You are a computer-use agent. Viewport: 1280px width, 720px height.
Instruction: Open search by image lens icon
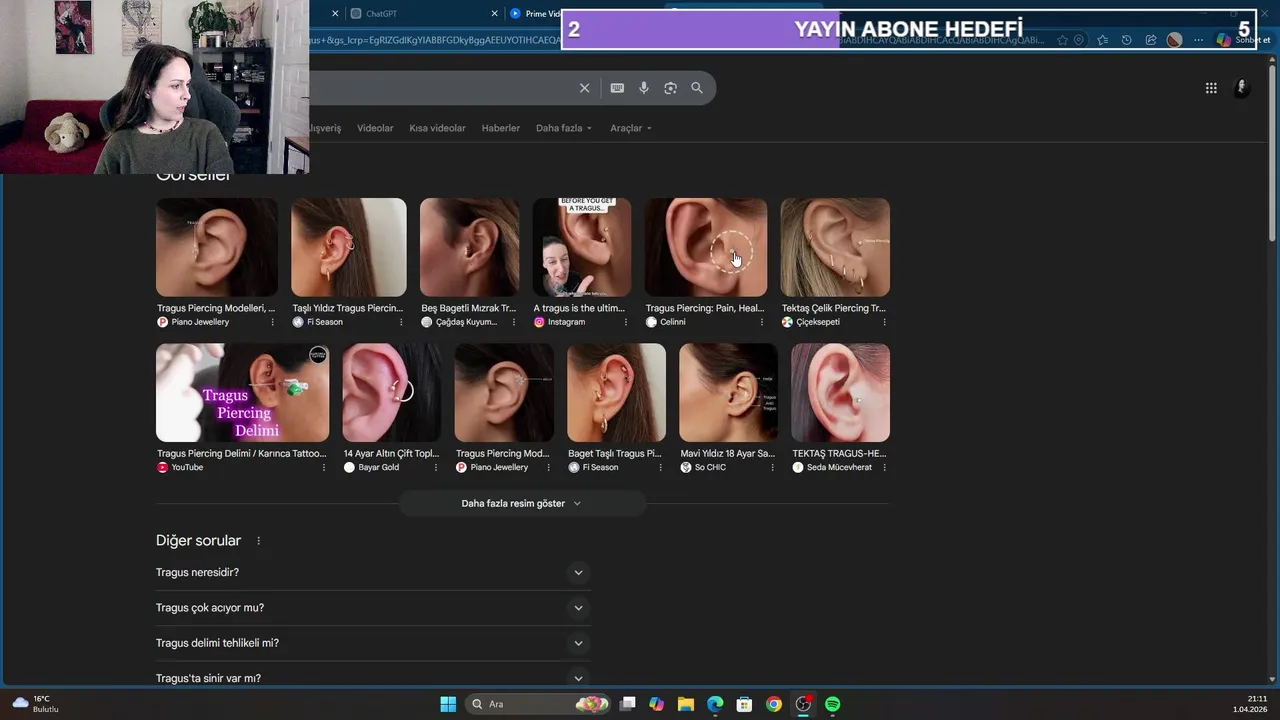(670, 88)
